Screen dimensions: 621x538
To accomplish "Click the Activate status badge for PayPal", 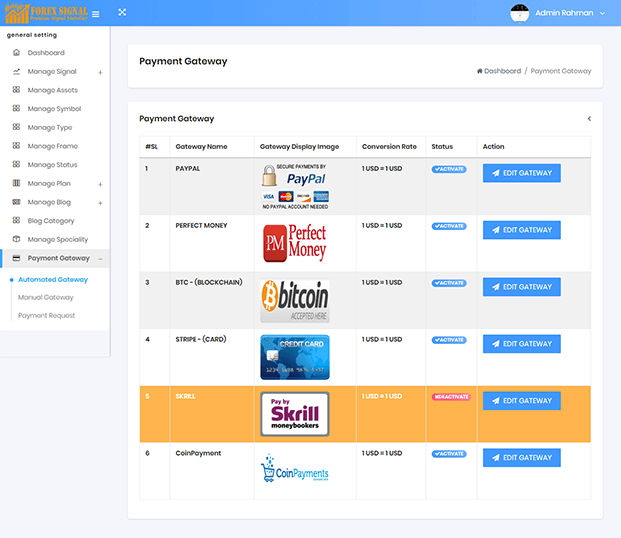I will pos(449,169).
